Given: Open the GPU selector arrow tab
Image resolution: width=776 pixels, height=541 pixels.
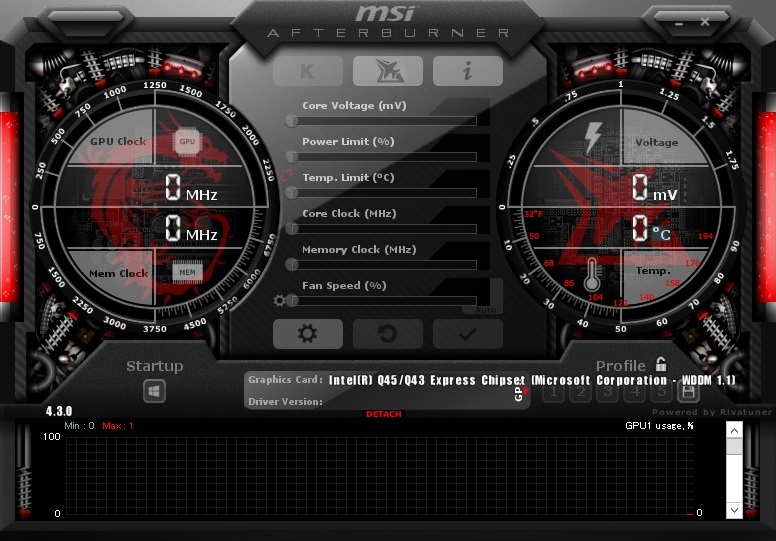Looking at the screenshot, I should 520,393.
